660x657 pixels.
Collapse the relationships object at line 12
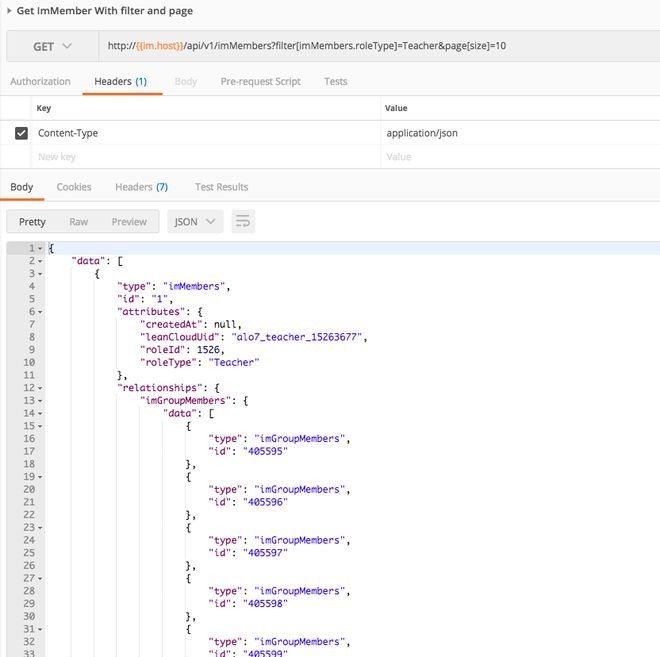40,388
